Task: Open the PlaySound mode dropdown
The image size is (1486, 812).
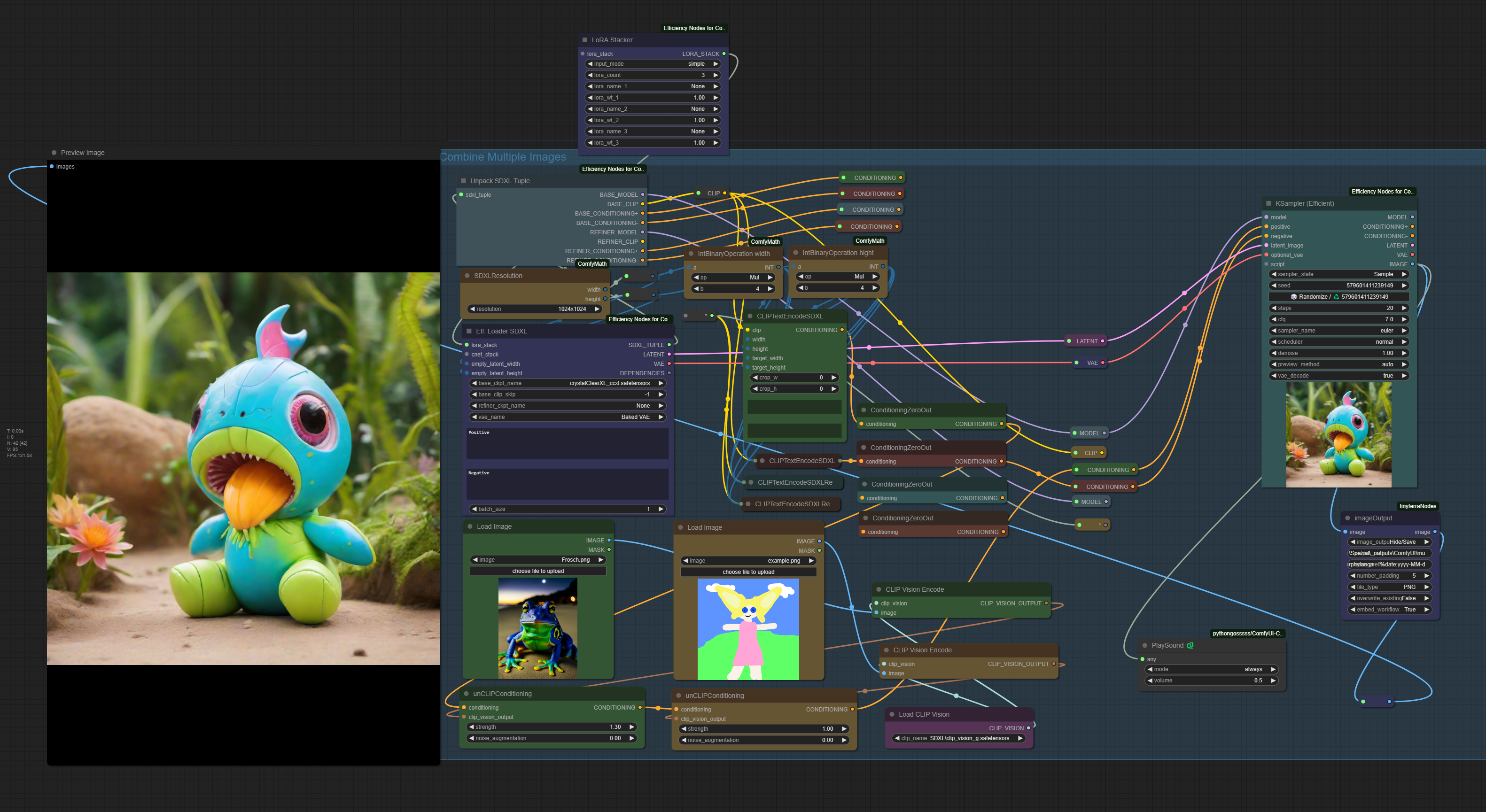Action: pos(1212,670)
